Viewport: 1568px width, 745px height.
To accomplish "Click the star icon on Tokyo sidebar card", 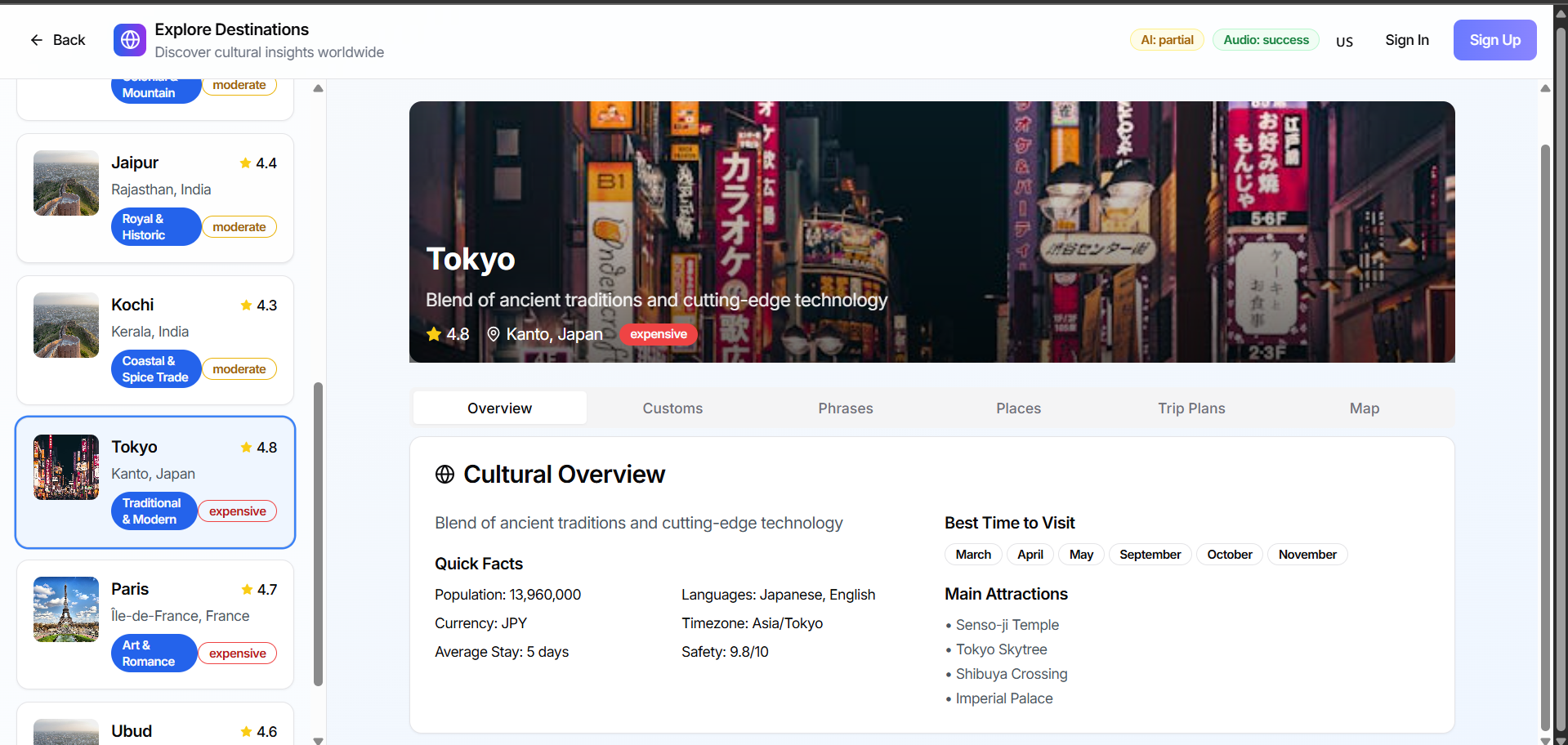I will (x=246, y=448).
